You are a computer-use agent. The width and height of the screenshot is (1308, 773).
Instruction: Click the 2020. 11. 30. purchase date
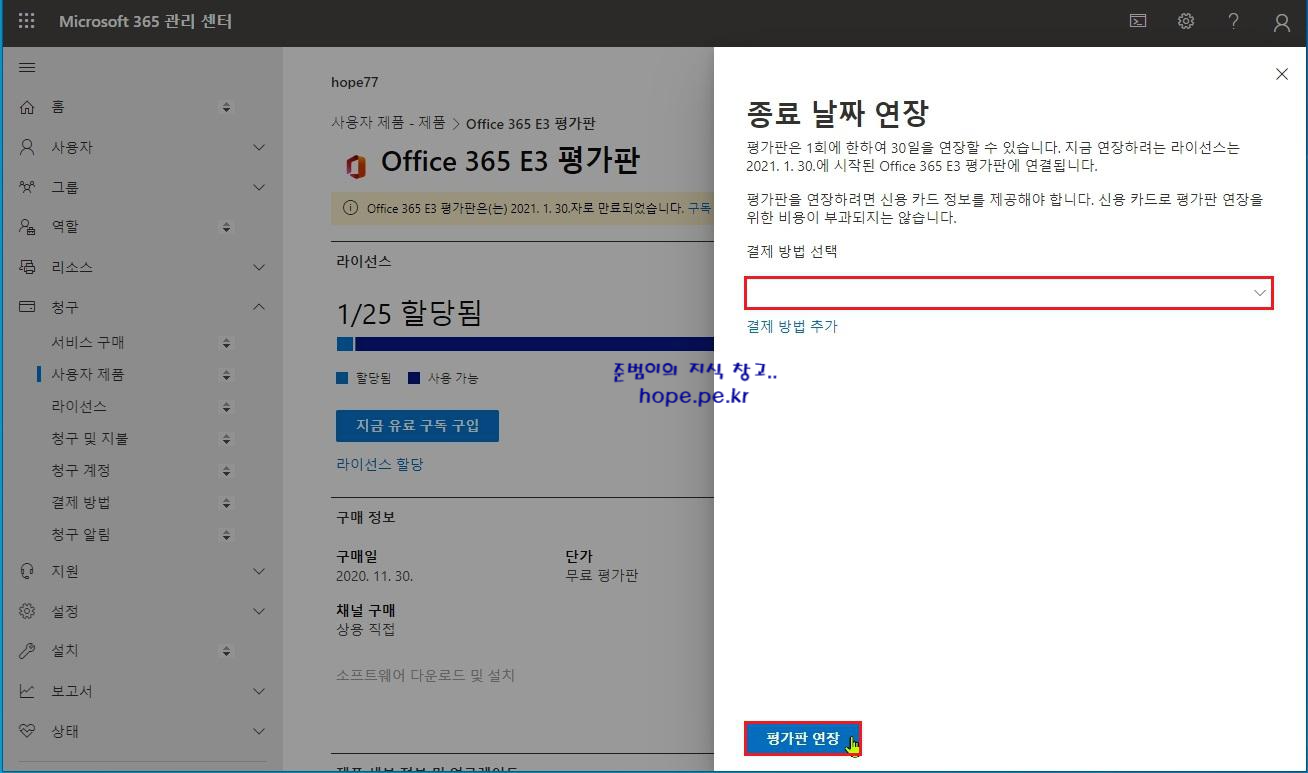[375, 576]
